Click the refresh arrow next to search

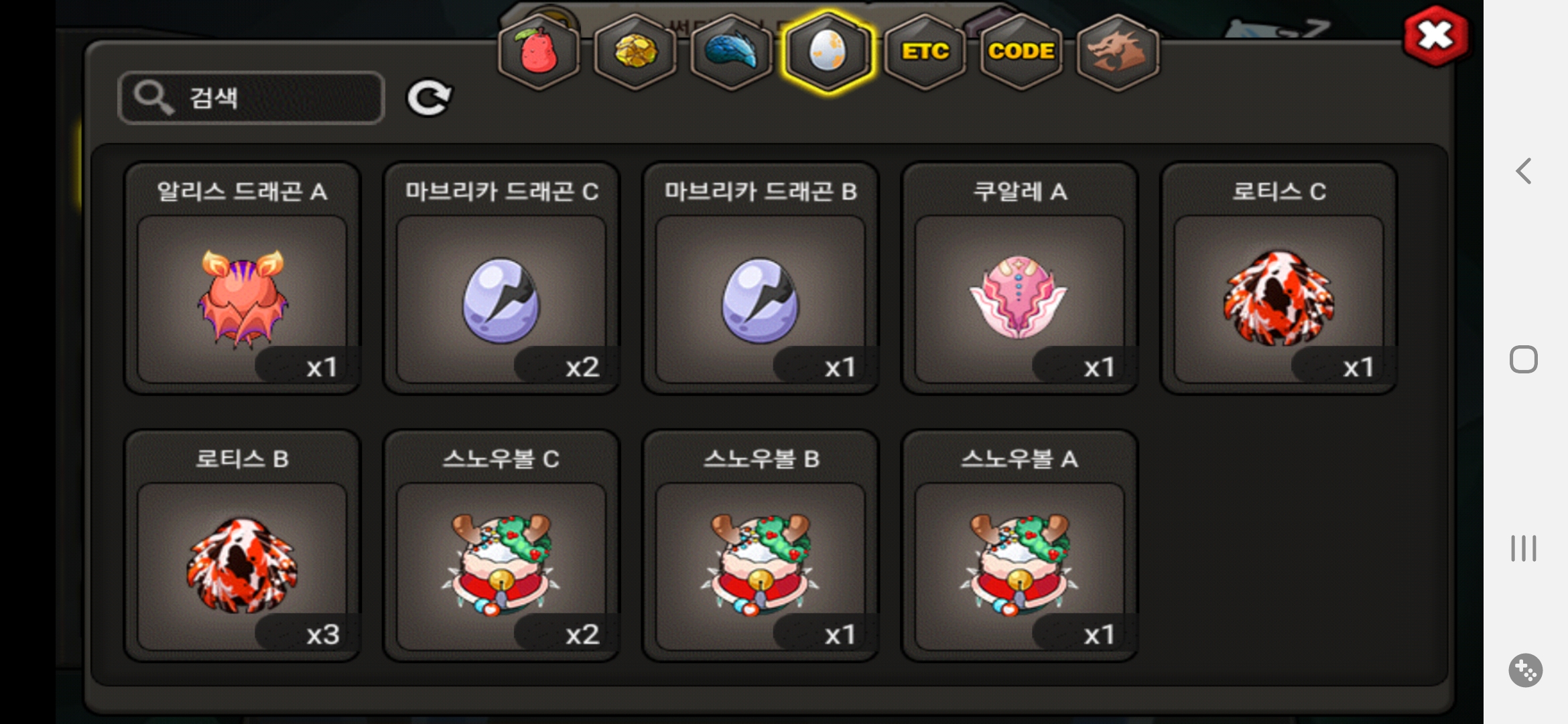(x=430, y=99)
